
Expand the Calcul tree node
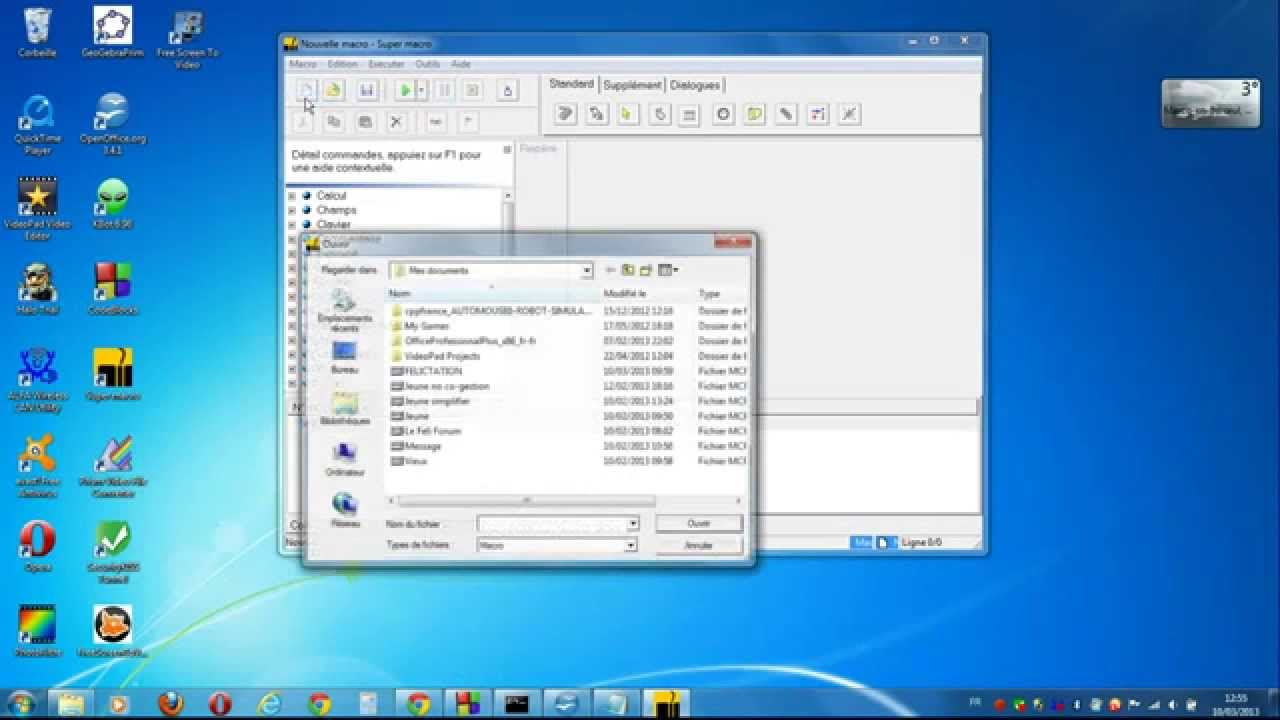click(x=292, y=196)
